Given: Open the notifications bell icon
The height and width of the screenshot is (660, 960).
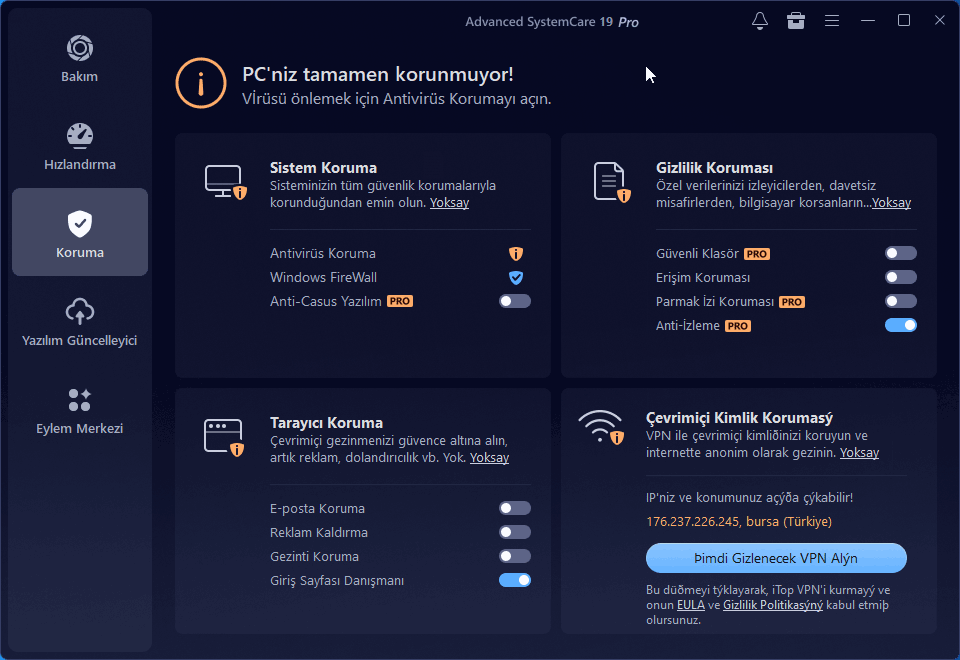Looking at the screenshot, I should (760, 21).
